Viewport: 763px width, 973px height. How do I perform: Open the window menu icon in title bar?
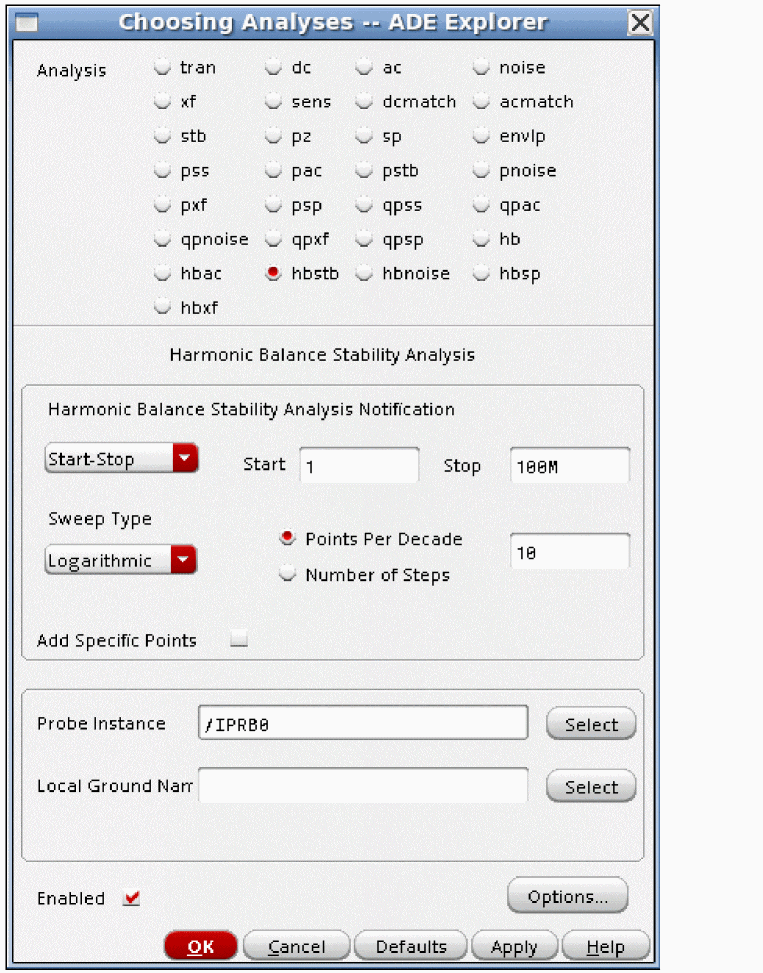tap(31, 23)
